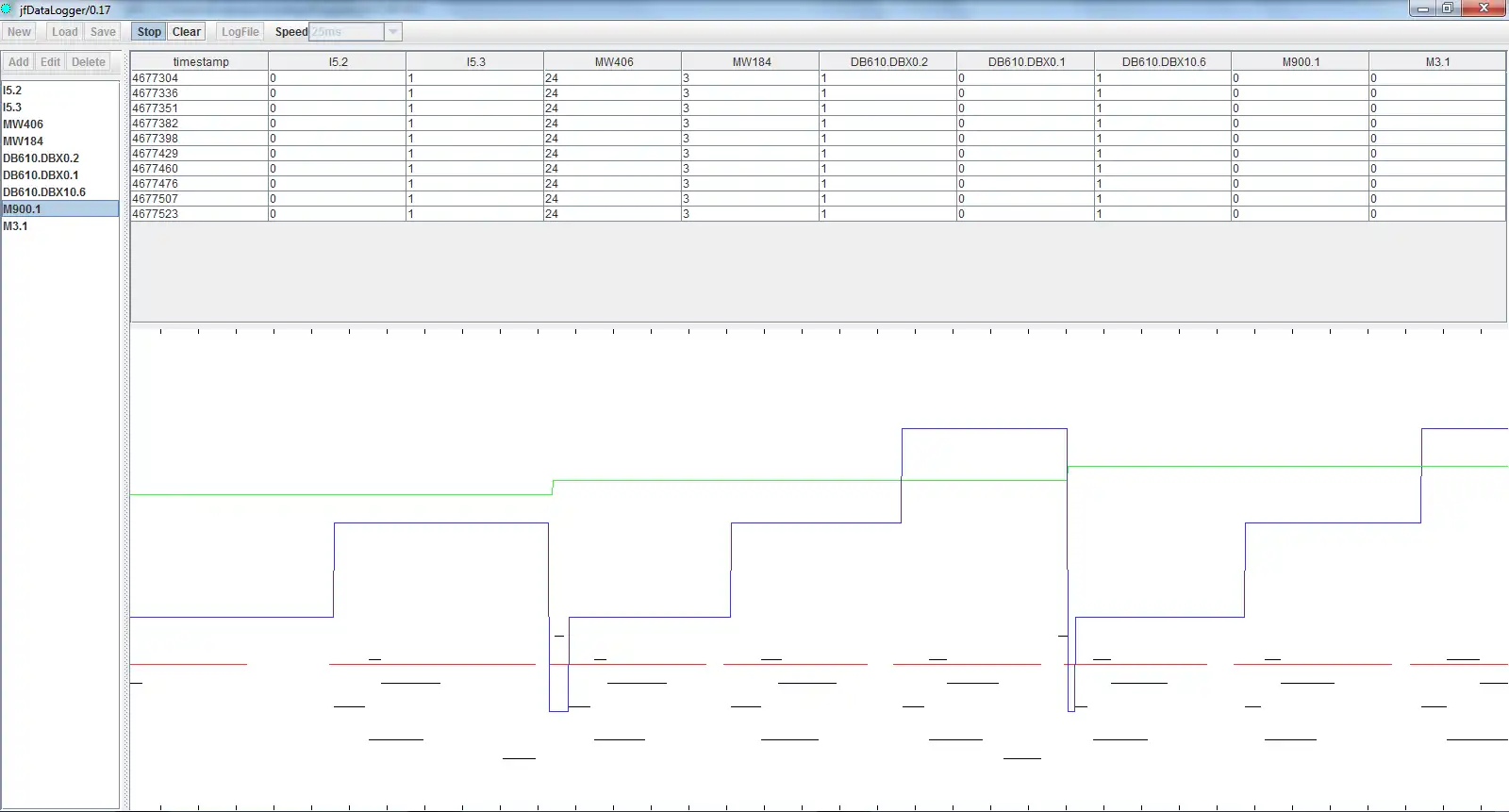Screen dimensions: 1509x812
Task: Select DB610.DBX0.2 in the tag list
Action: tap(60, 158)
